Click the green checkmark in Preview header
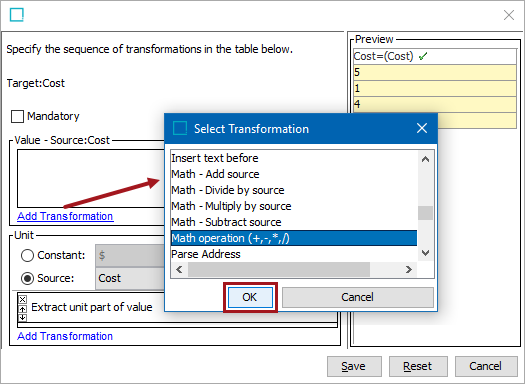 [423, 56]
